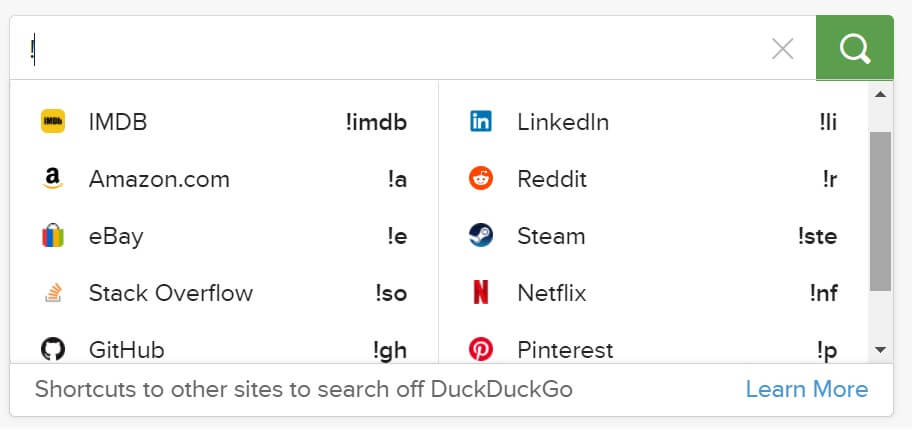Open the Learn More link
This screenshot has width=912, height=432.
coord(807,389)
